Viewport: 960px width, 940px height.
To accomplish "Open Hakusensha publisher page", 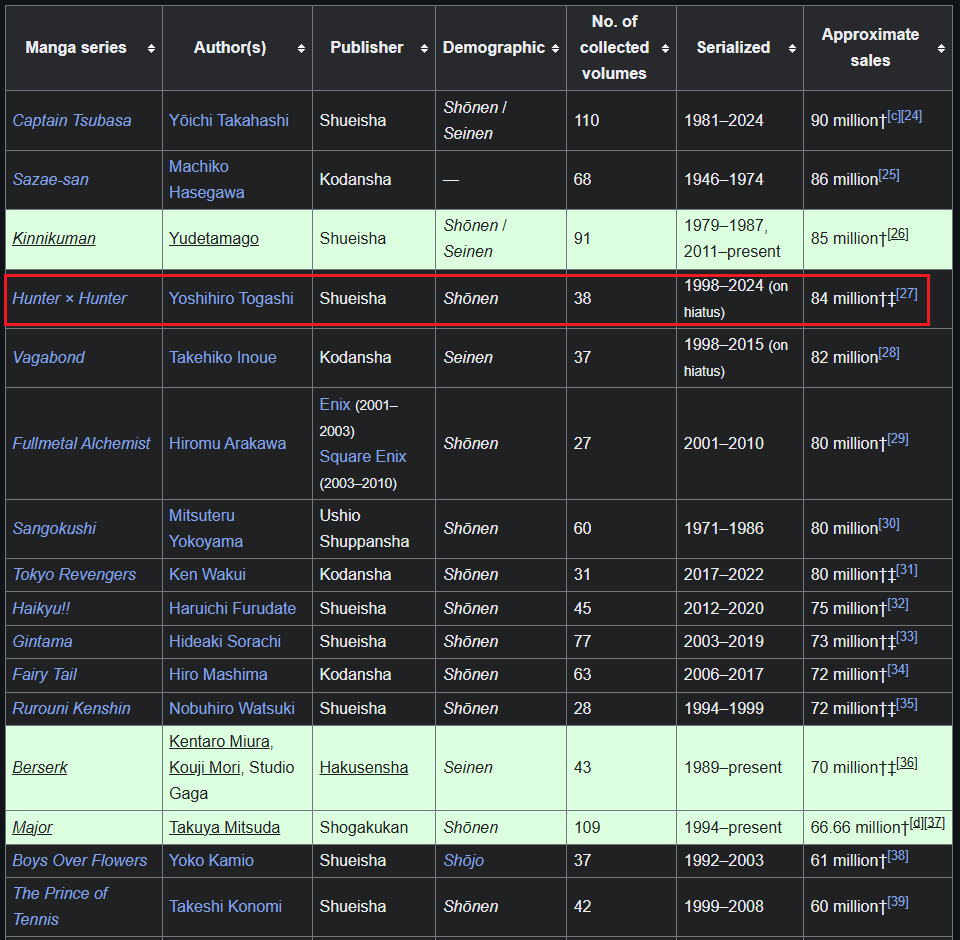I will point(364,767).
